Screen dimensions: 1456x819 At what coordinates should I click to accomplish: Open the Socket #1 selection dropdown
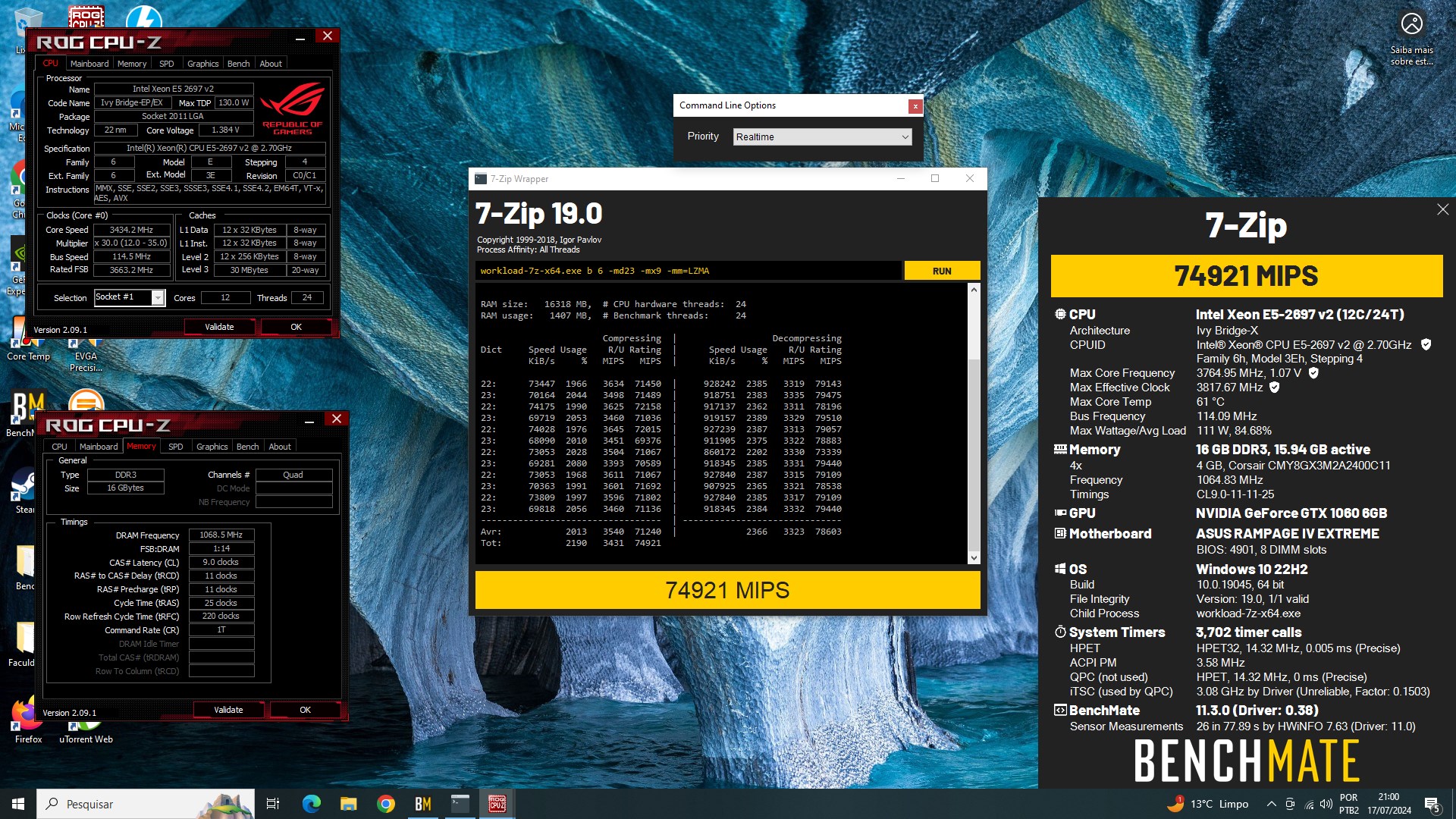pos(129,297)
